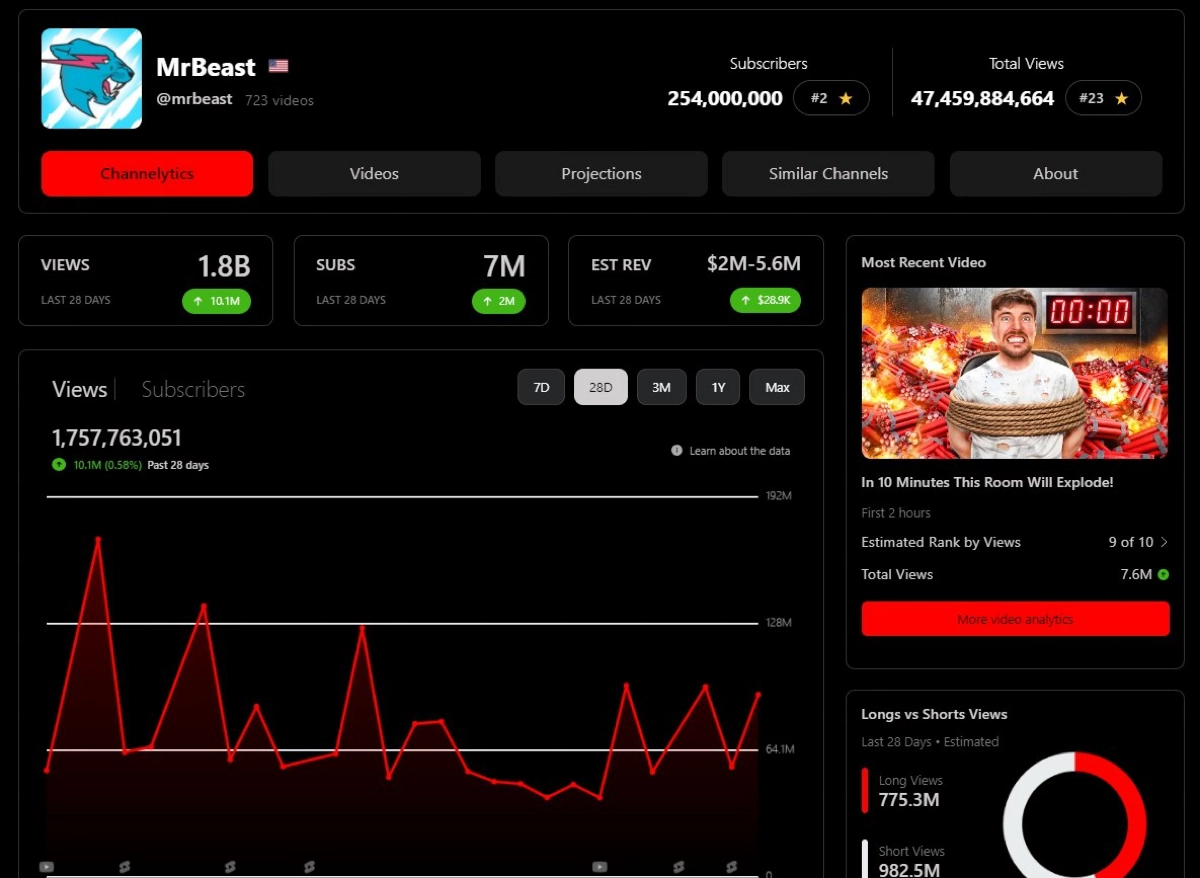Select the Views chart tab

79,390
